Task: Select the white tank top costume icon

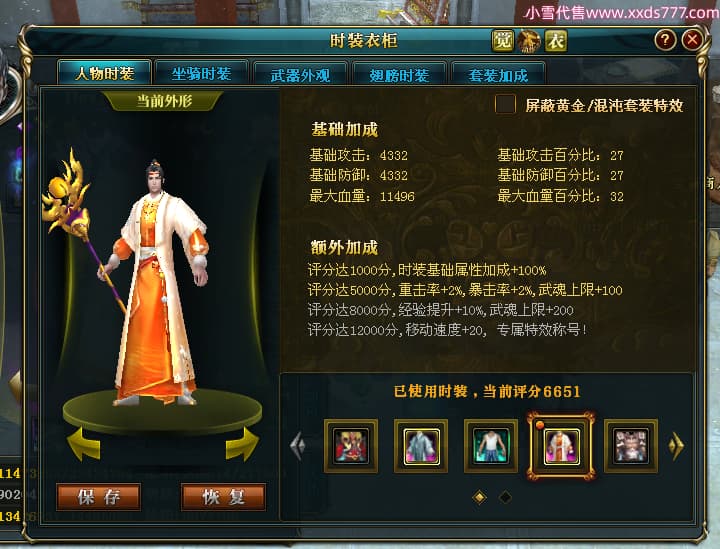Action: (x=491, y=446)
